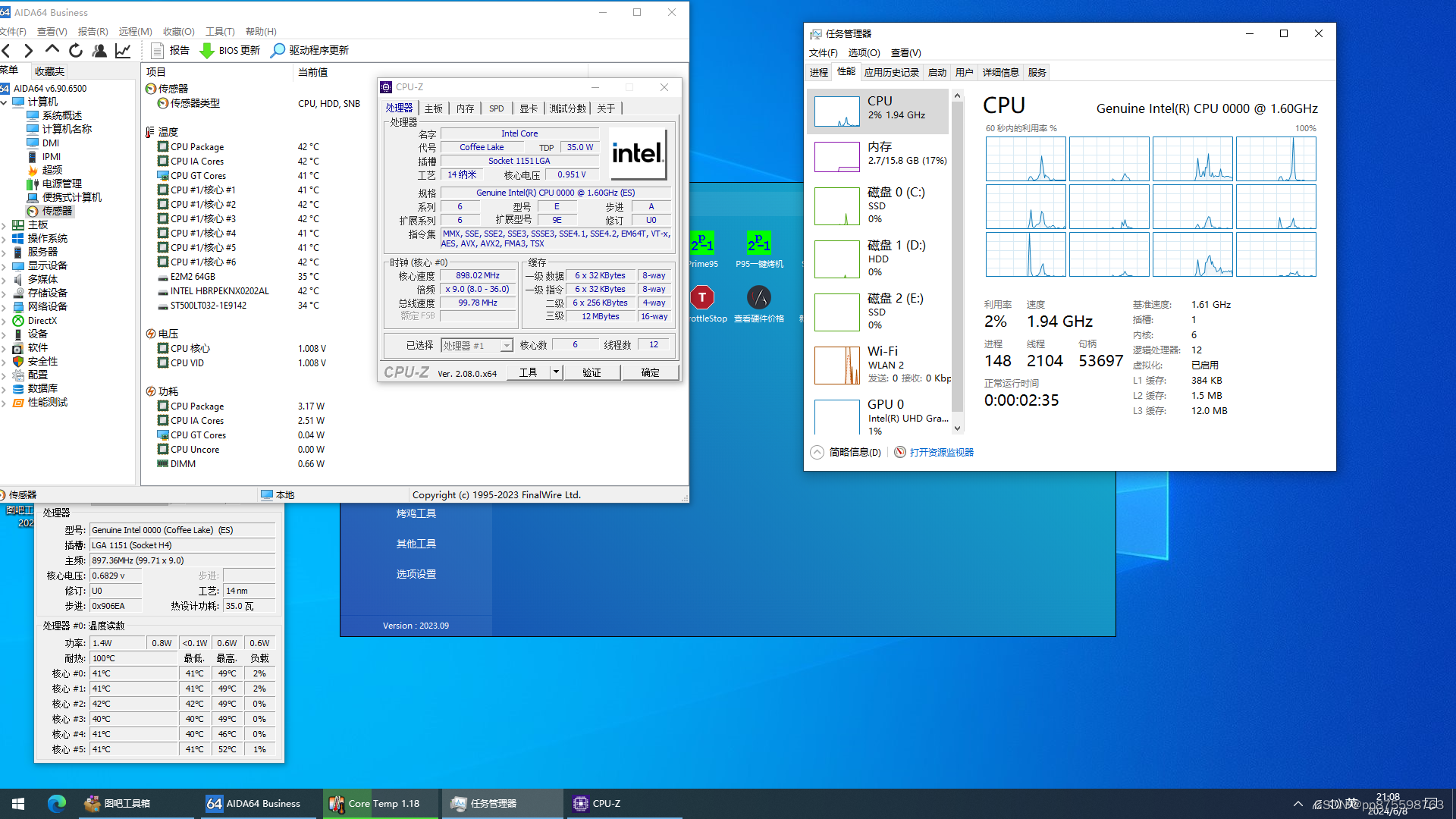
Task: Click the AIDA64 user silhouette toolbar icon
Action: 99,51
